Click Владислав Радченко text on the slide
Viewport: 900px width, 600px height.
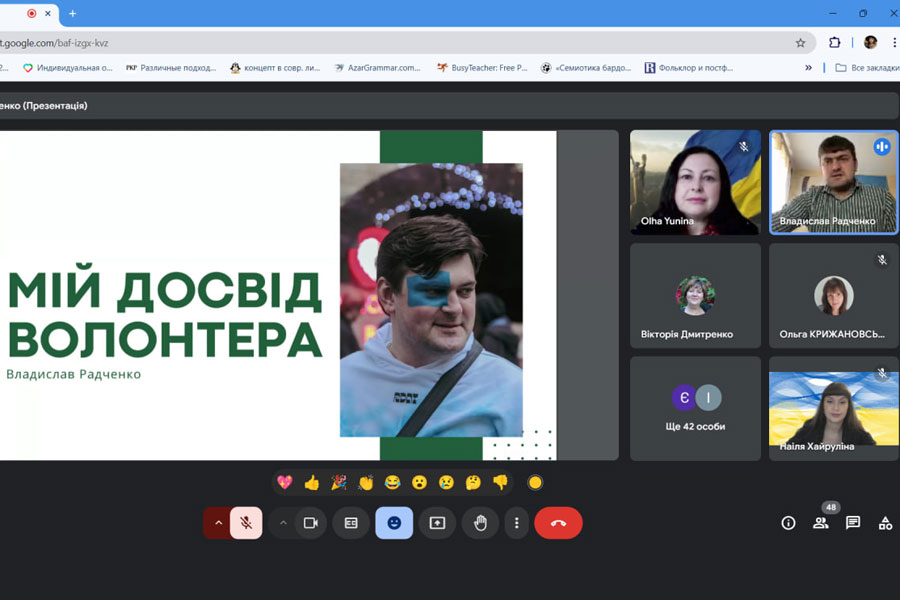tap(73, 374)
